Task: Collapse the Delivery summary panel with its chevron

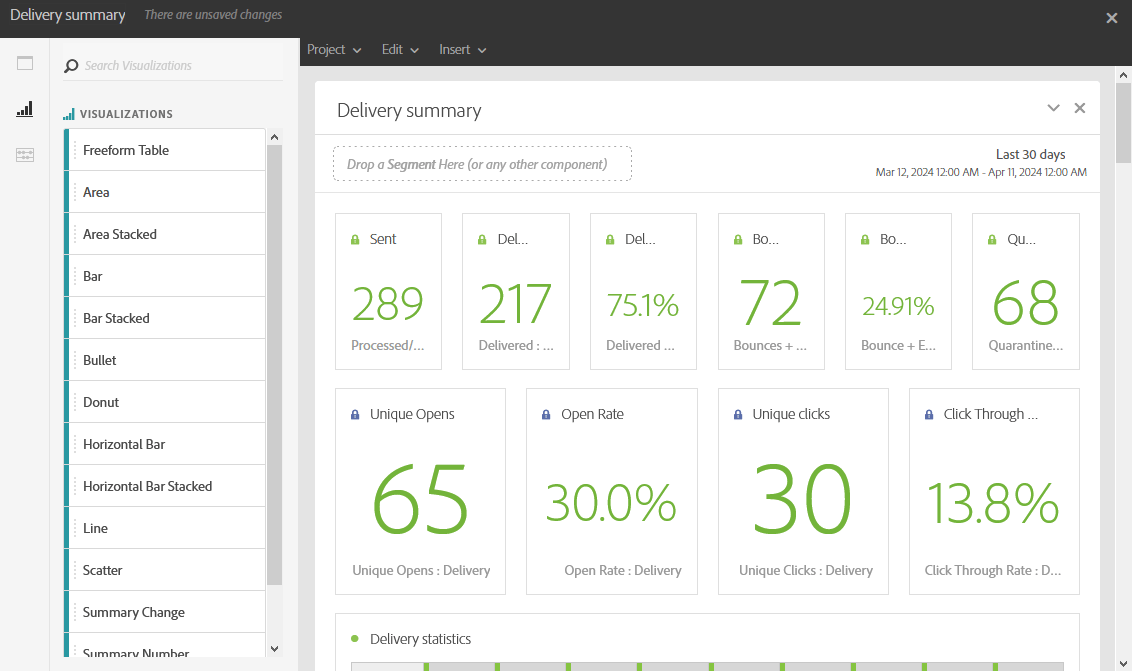Action: click(x=1053, y=107)
